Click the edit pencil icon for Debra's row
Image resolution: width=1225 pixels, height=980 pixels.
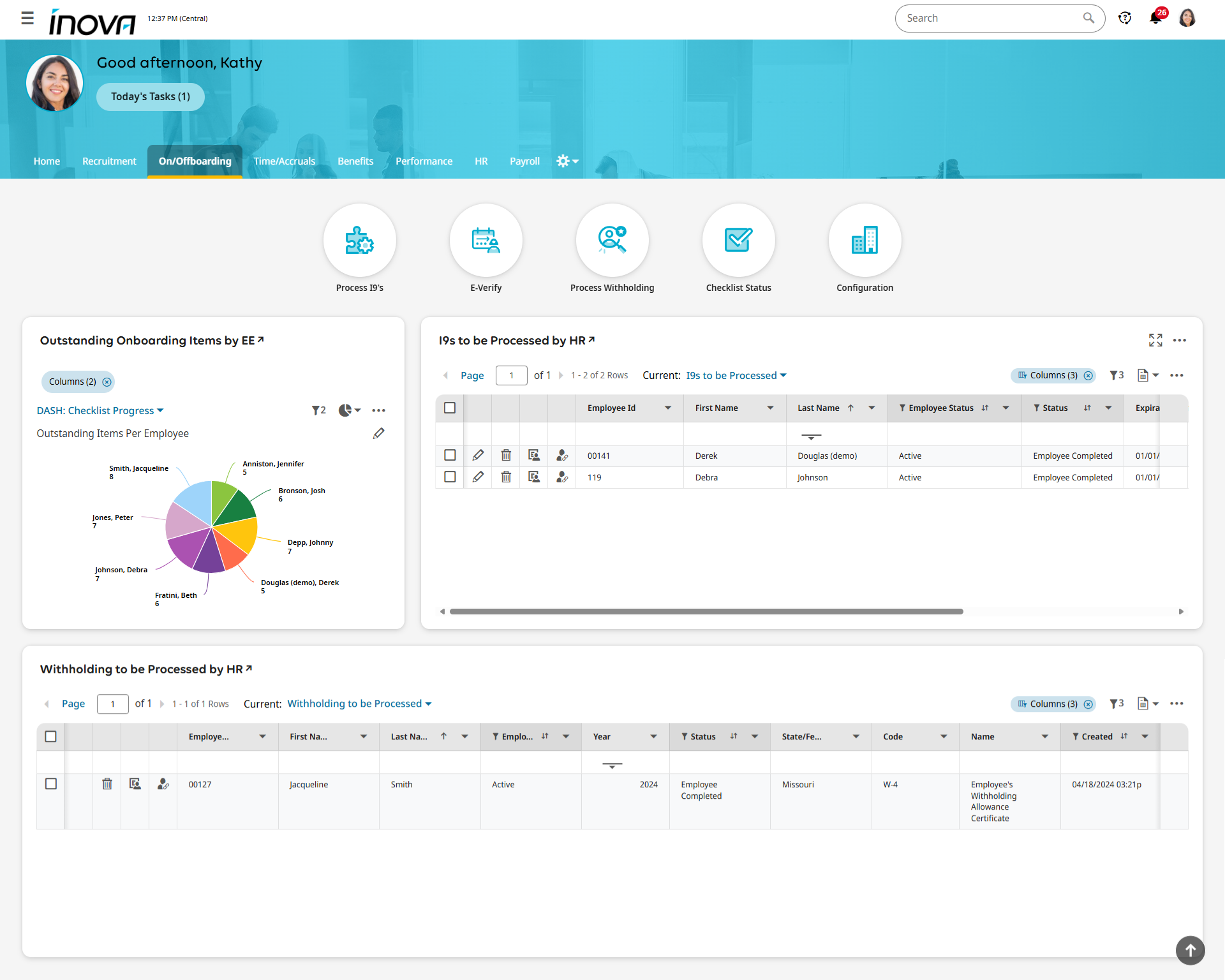pos(478,477)
